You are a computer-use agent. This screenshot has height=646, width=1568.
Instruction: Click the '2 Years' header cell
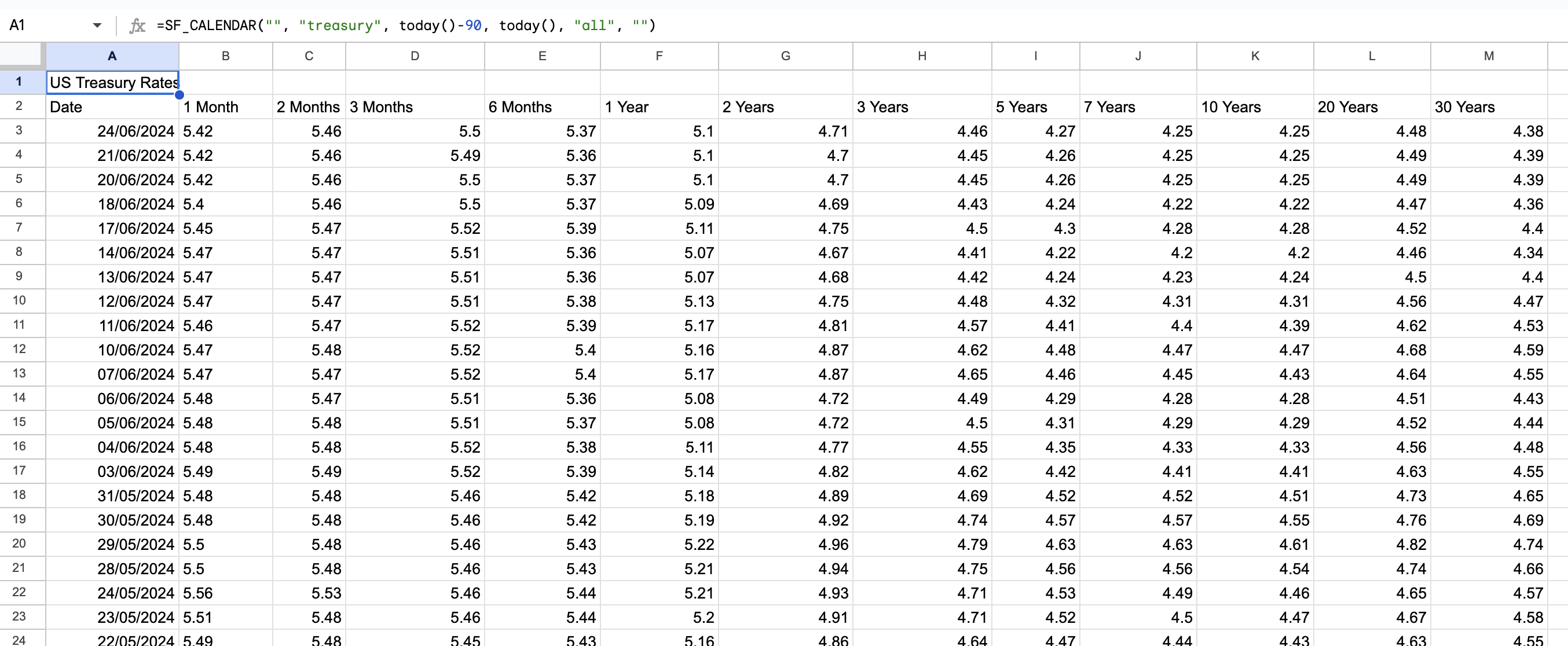coord(786,107)
